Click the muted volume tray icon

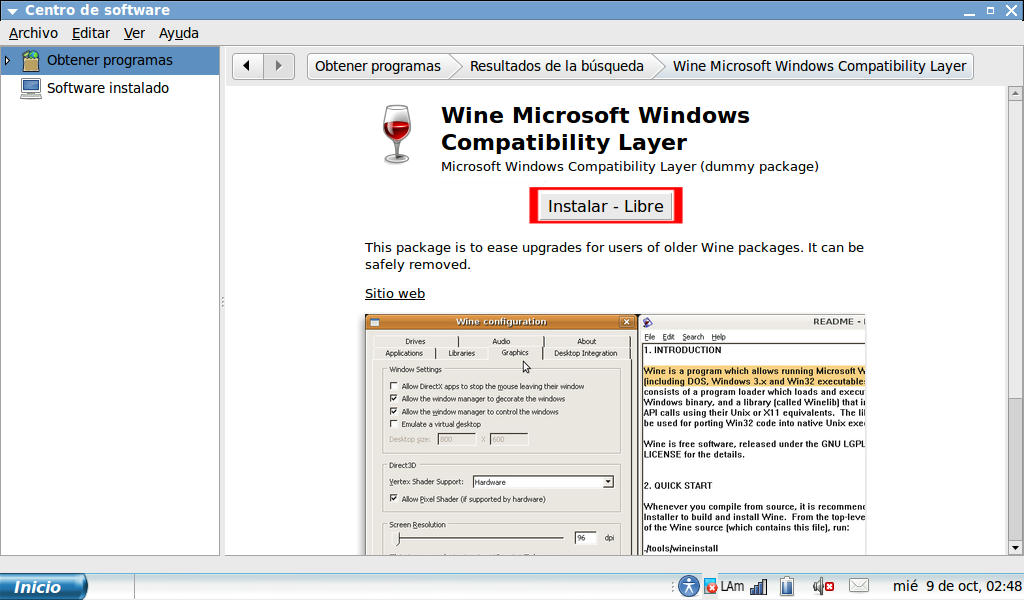823,586
